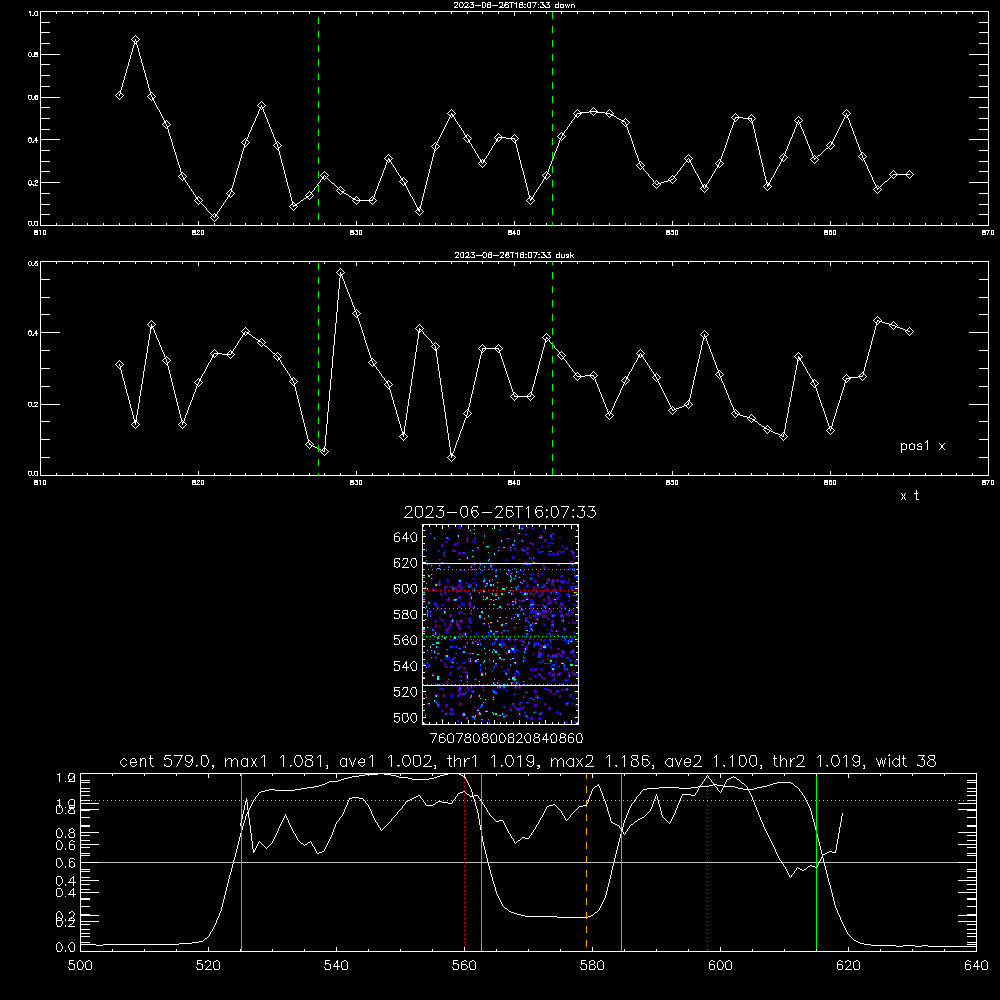Click the lower white line in heatmap
The width and height of the screenshot is (1000, 1000).
501,685
